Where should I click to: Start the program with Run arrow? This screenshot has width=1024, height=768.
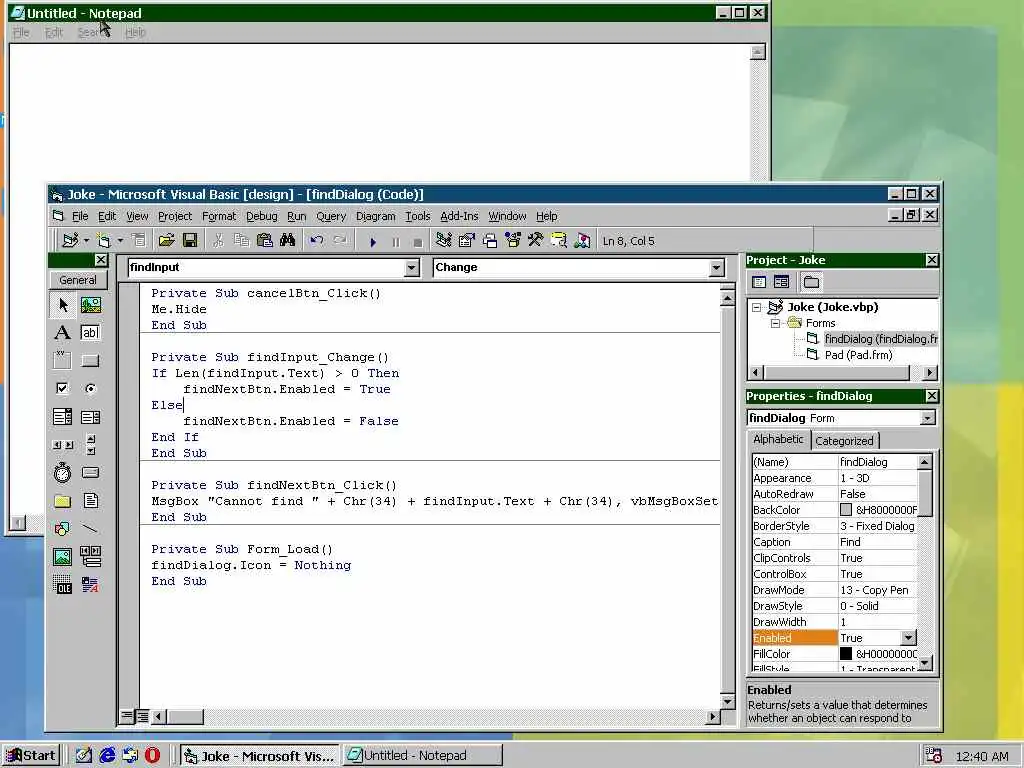(x=373, y=242)
